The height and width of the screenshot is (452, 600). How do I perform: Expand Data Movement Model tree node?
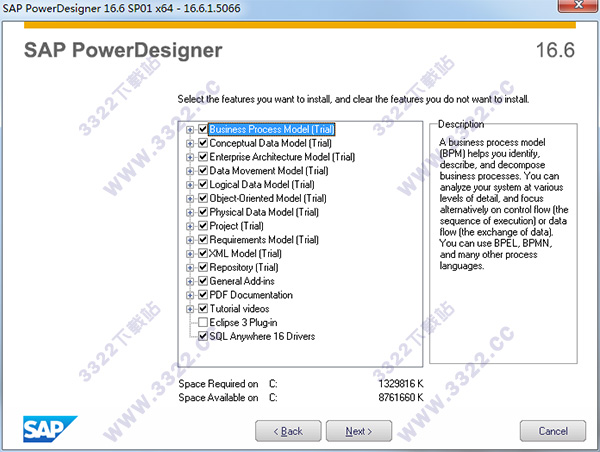coord(190,171)
